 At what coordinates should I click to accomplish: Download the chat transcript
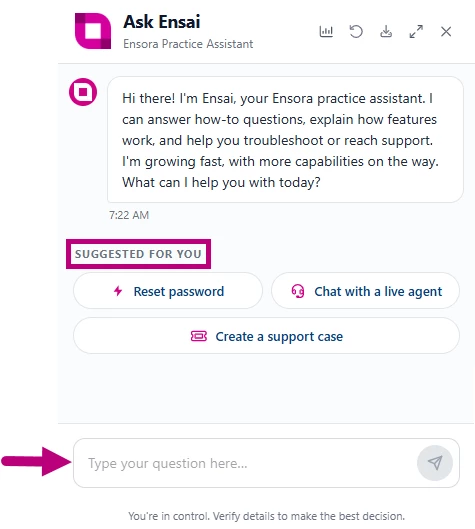(386, 32)
